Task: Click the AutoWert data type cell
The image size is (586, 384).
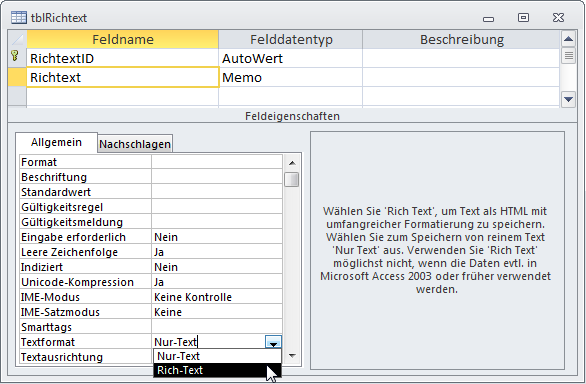Action: click(291, 58)
